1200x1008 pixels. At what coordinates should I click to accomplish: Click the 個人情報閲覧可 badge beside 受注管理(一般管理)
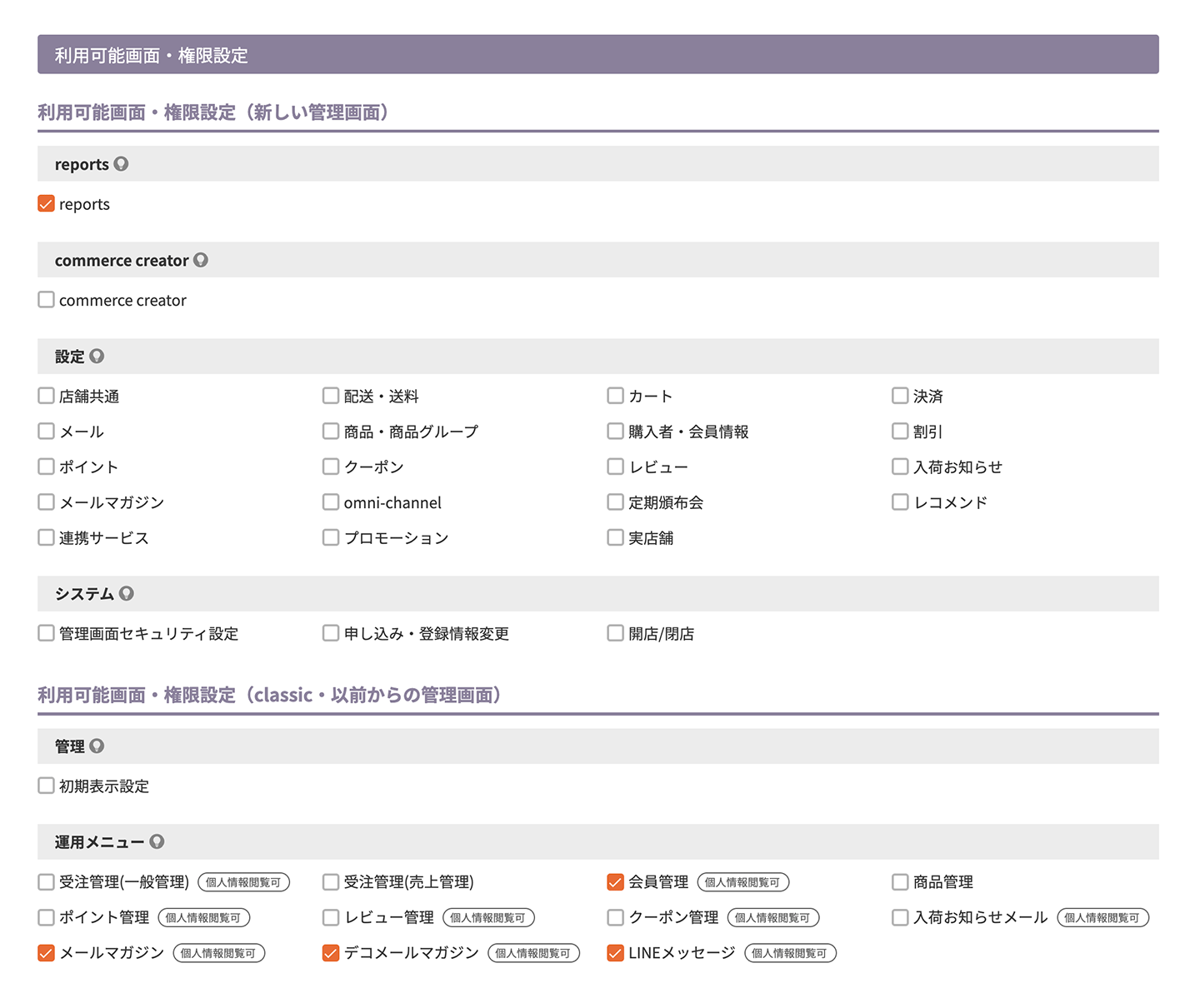(x=243, y=882)
